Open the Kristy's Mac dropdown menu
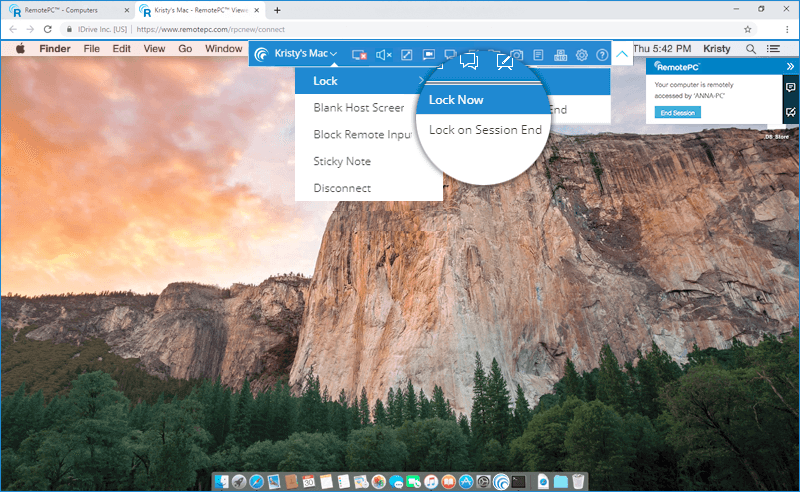Viewport: 800px width, 492px height. coord(307,54)
